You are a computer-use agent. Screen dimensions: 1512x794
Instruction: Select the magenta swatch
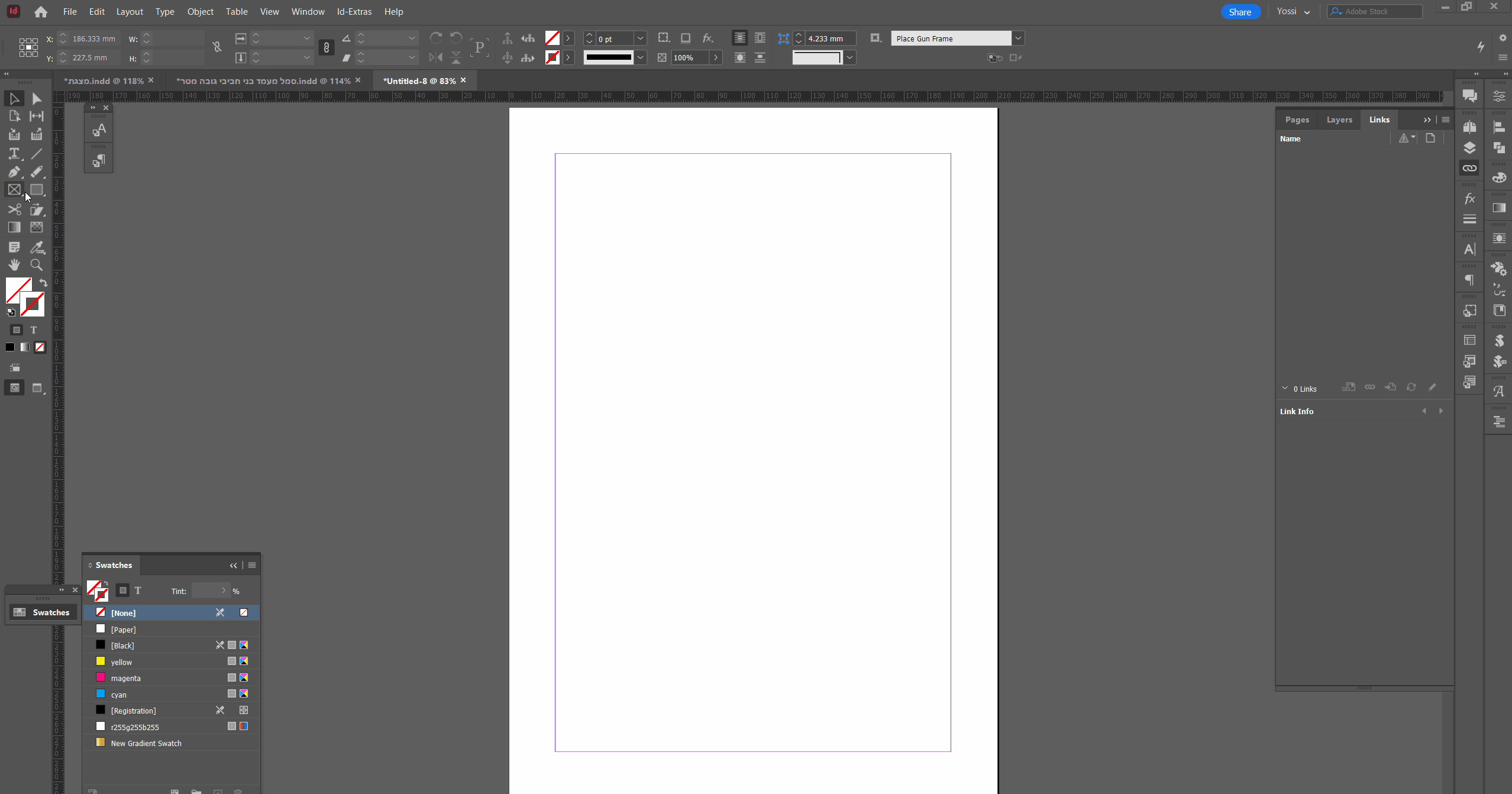coord(126,678)
